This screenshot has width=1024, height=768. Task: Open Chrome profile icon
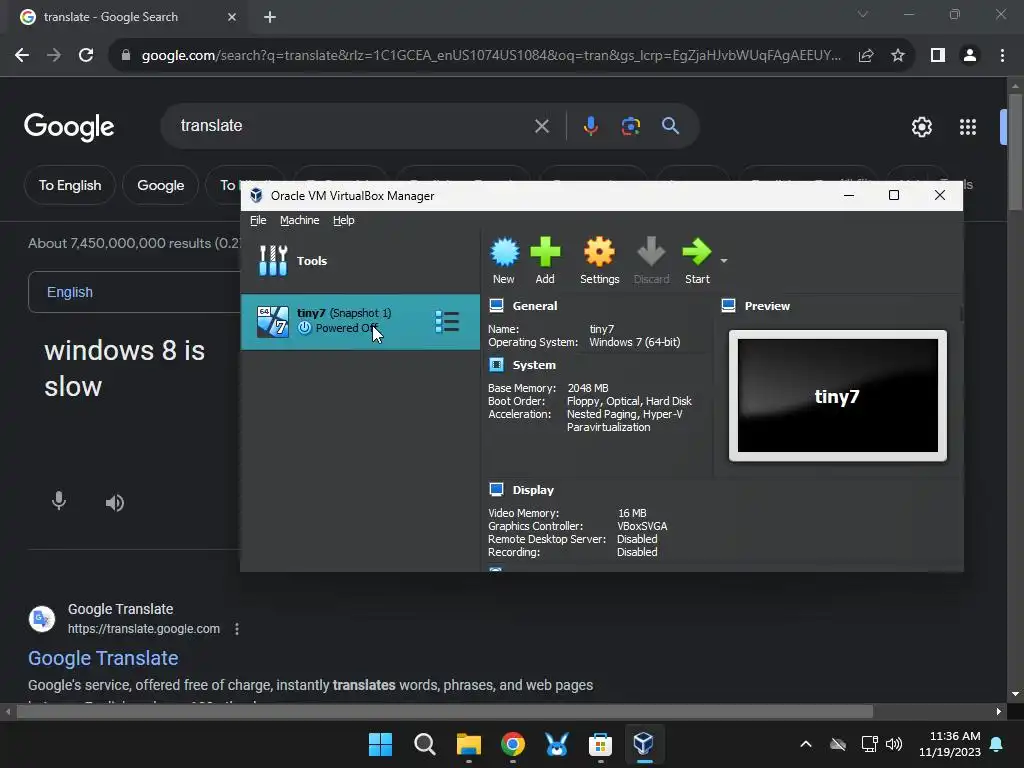click(970, 56)
